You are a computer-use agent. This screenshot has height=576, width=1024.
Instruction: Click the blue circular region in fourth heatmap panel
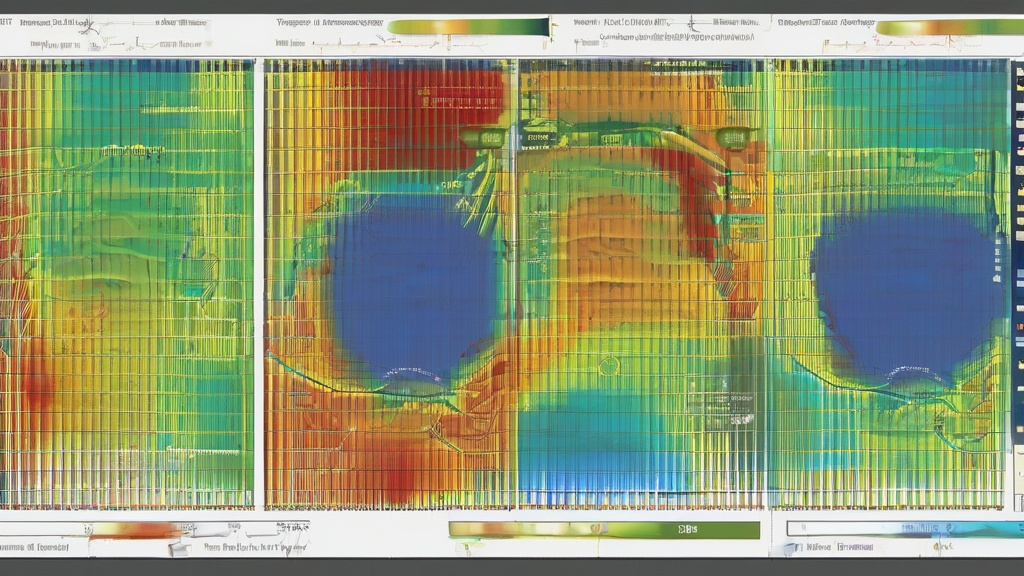pos(908,297)
